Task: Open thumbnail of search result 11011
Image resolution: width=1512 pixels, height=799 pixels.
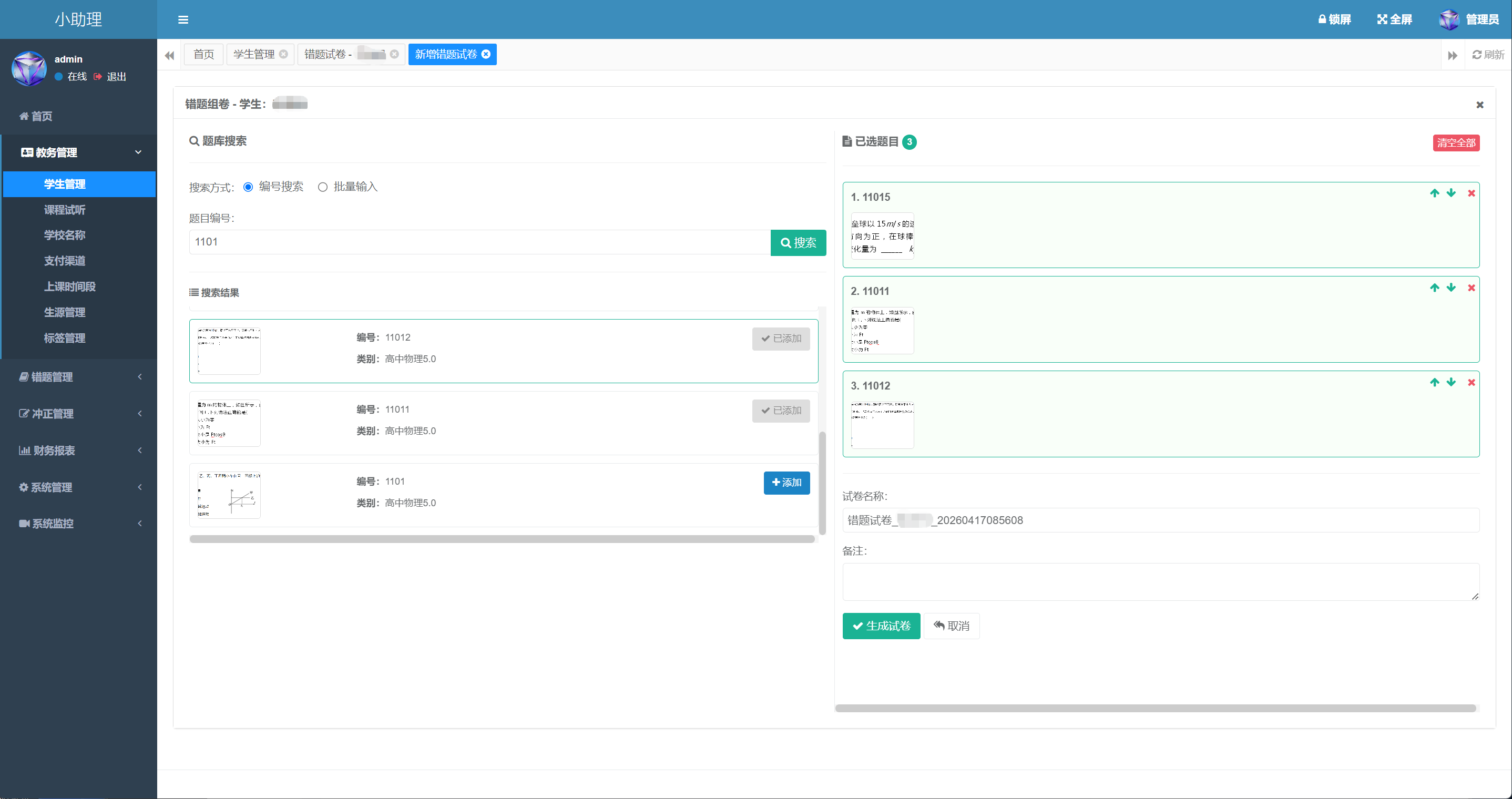Action: click(229, 423)
